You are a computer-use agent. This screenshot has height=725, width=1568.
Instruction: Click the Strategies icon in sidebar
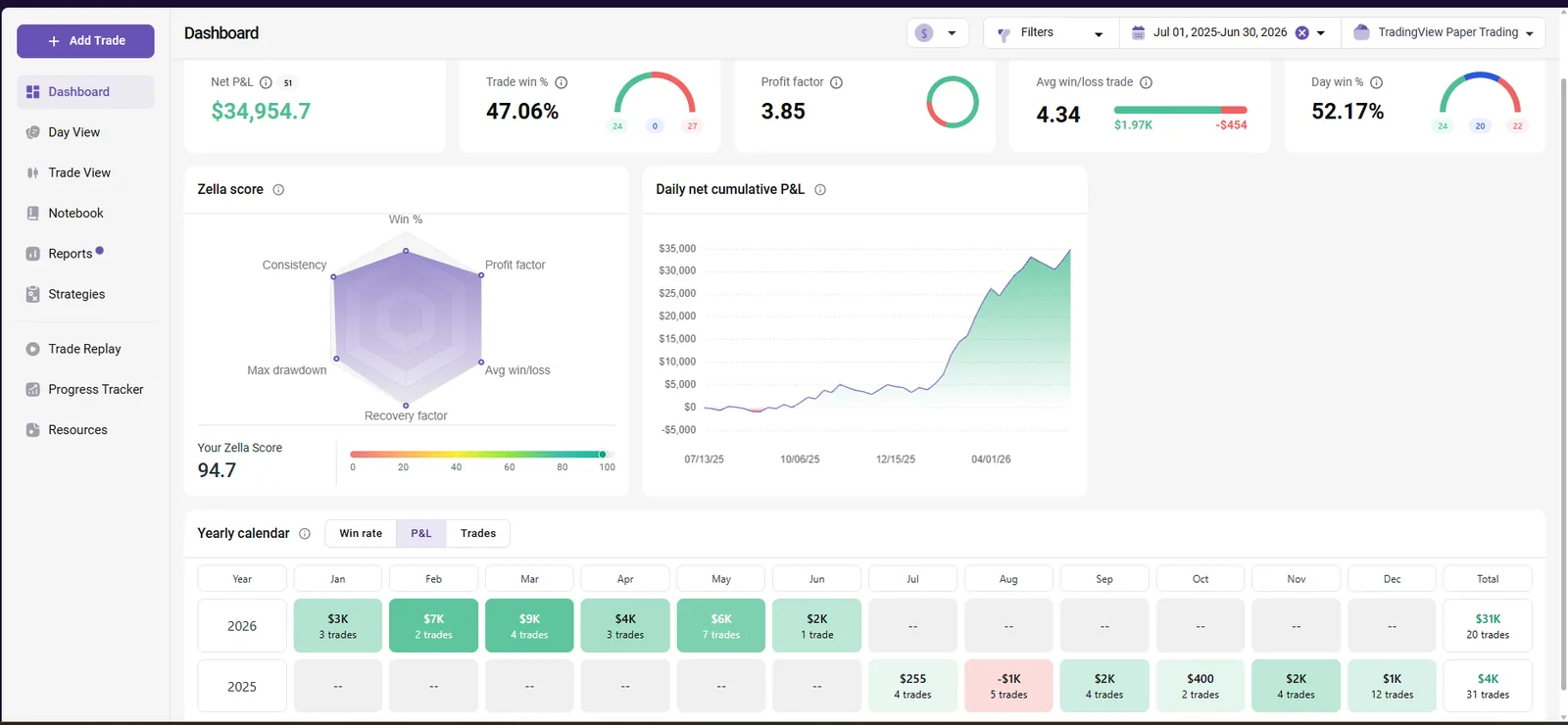pyautogui.click(x=32, y=294)
